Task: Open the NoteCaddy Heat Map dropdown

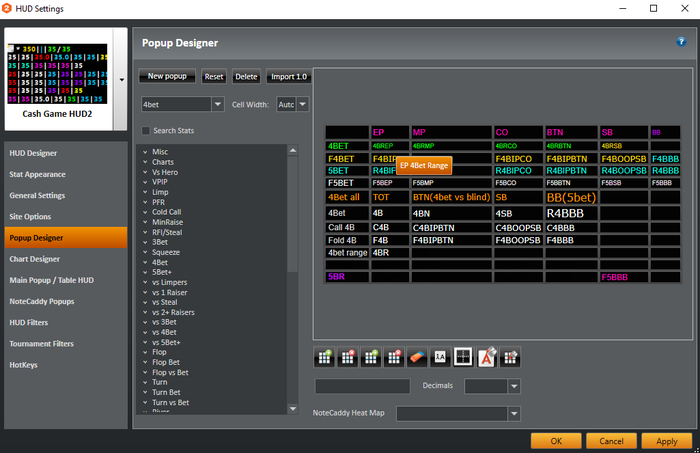Action: (x=513, y=413)
